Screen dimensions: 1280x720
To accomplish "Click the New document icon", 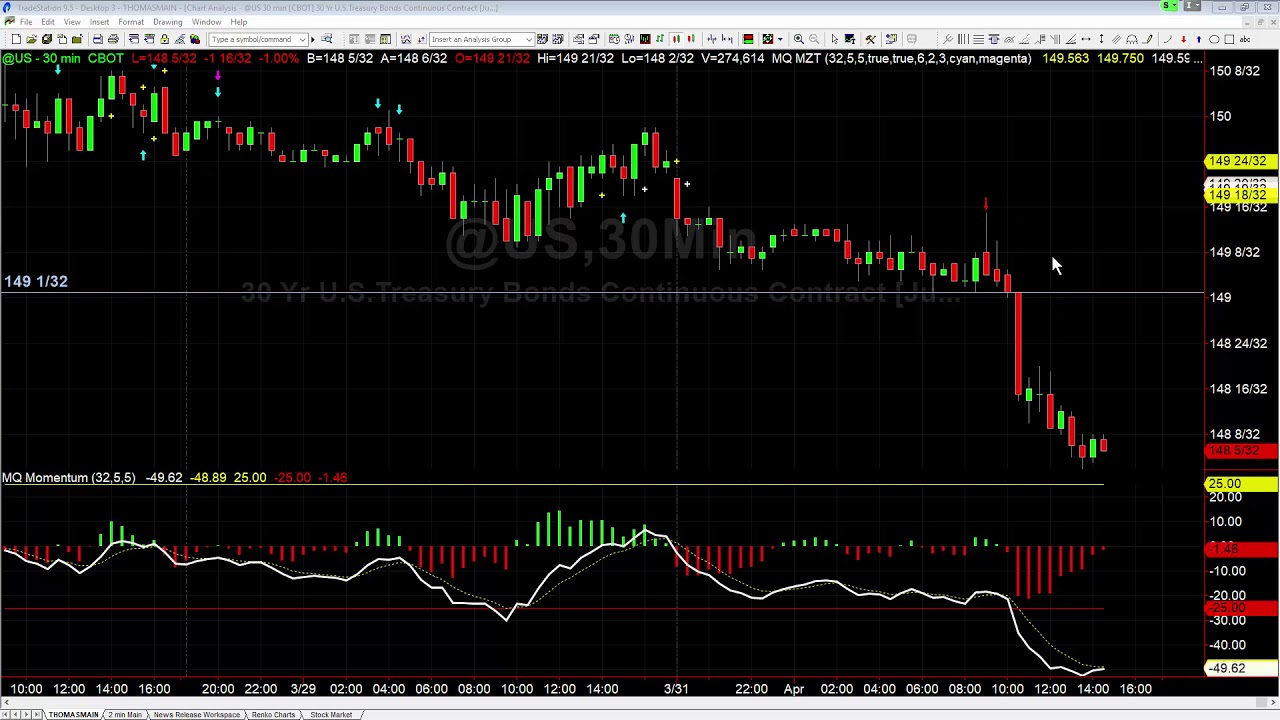I will pos(16,39).
